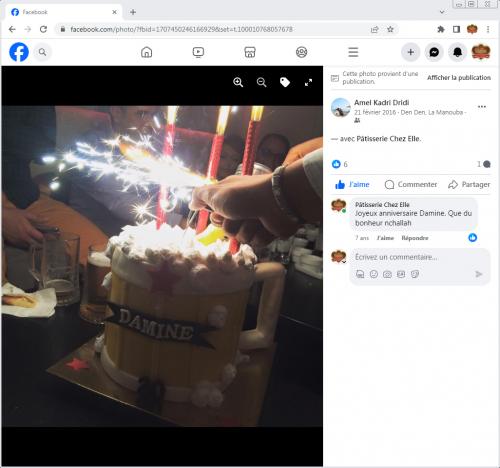
Task: Click the plus Create button
Action: point(411,52)
